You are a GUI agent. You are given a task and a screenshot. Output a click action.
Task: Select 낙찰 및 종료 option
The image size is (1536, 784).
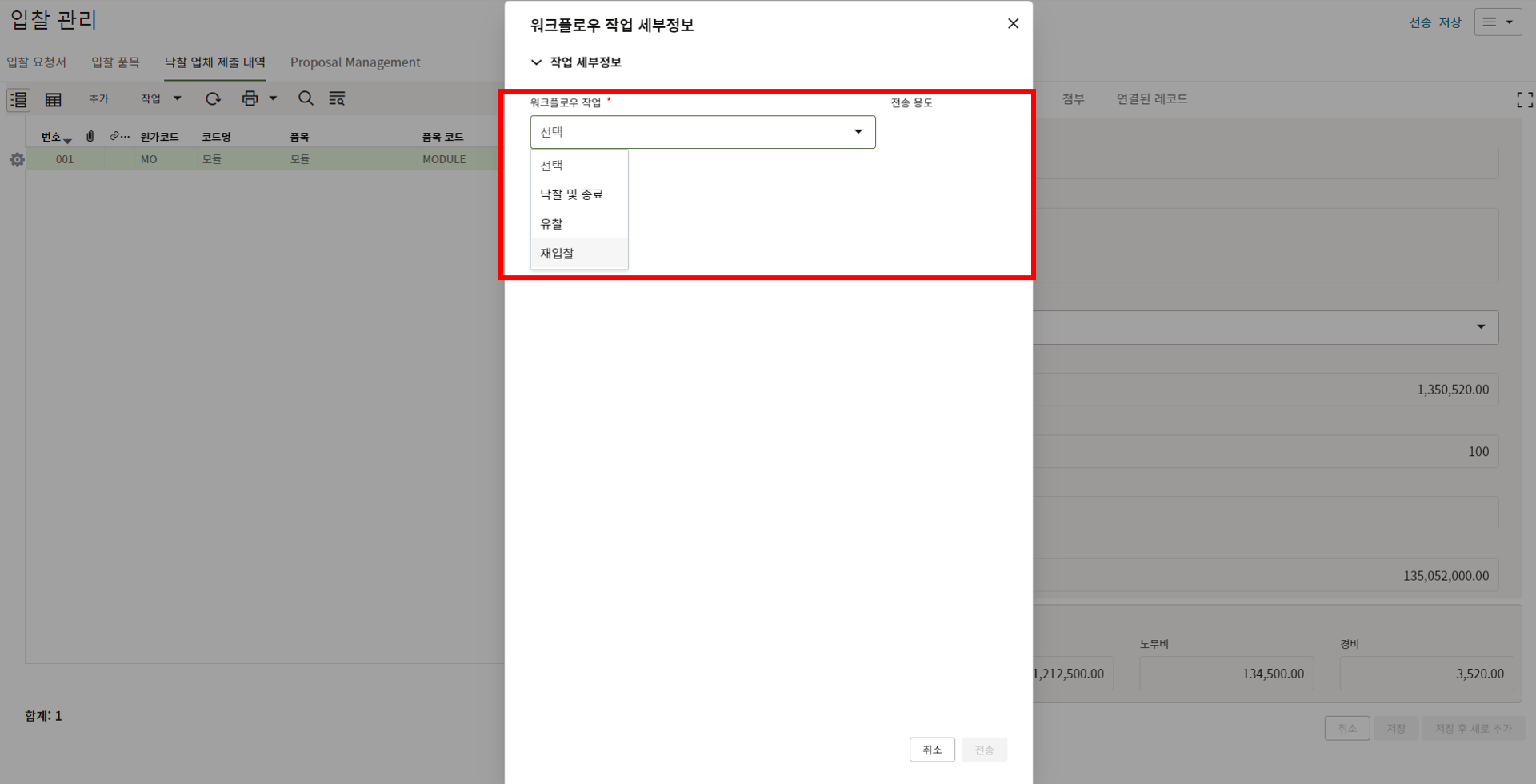pyautogui.click(x=571, y=194)
